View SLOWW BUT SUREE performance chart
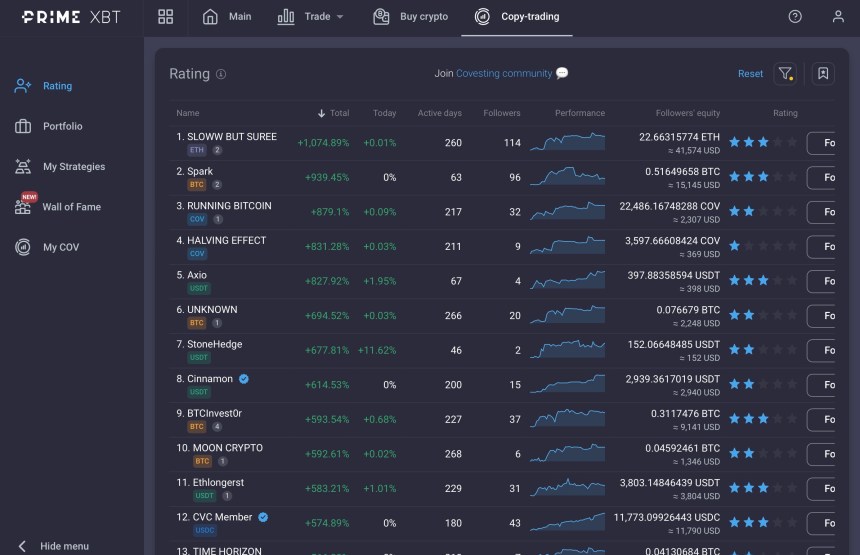Image resolution: width=860 pixels, height=555 pixels. pos(567,141)
